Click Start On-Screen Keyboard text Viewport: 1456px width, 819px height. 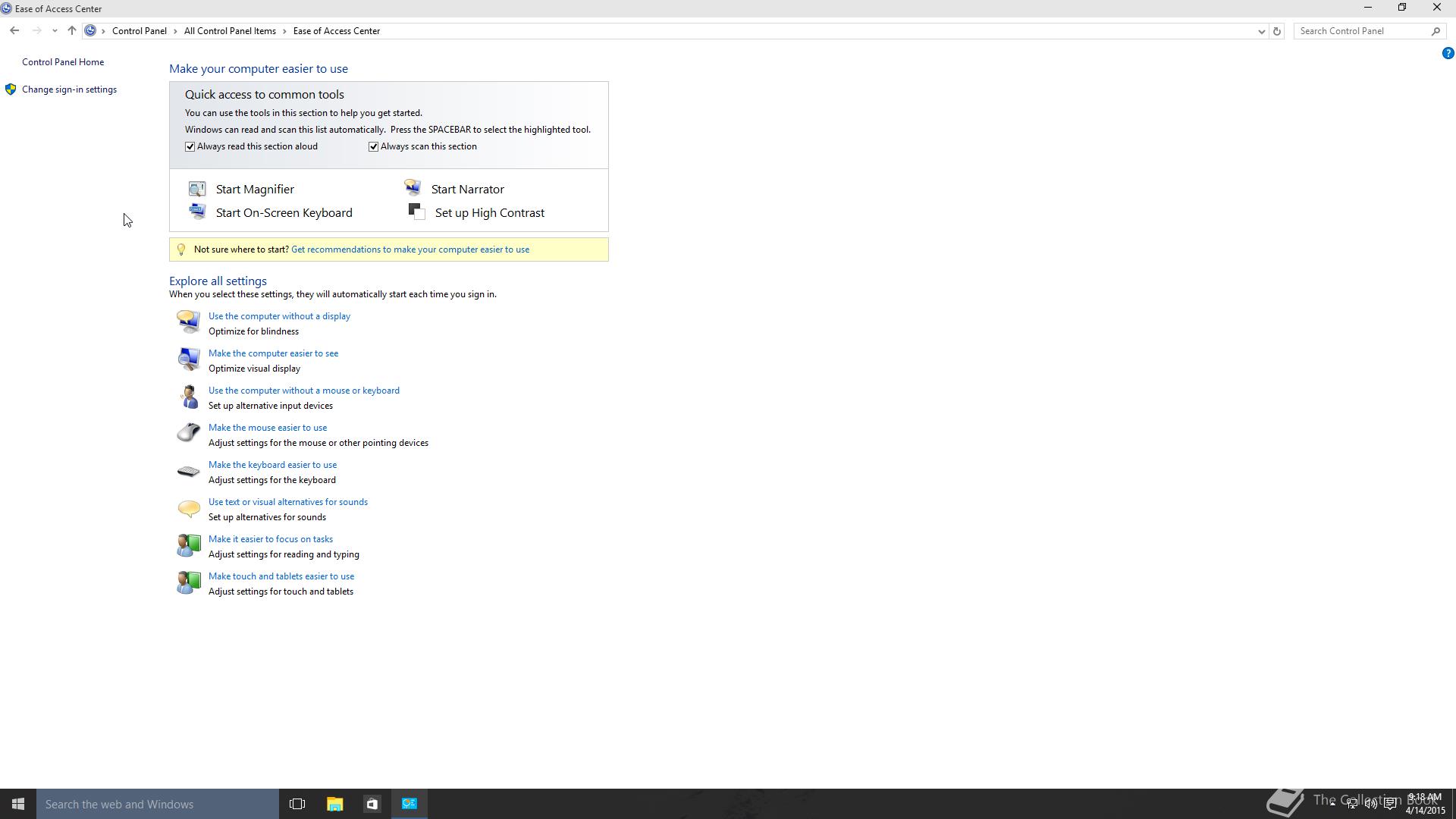tap(284, 212)
